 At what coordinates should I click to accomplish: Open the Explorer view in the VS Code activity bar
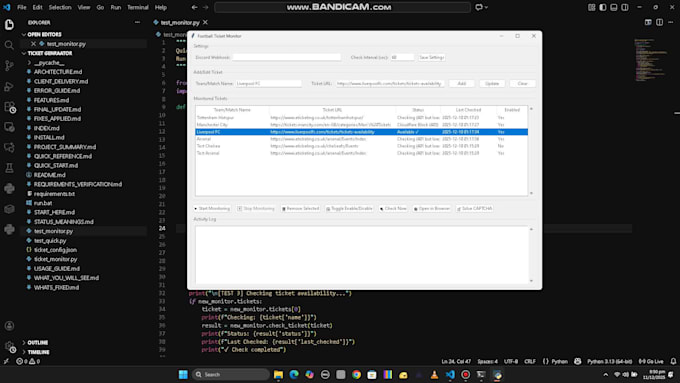click(9, 25)
